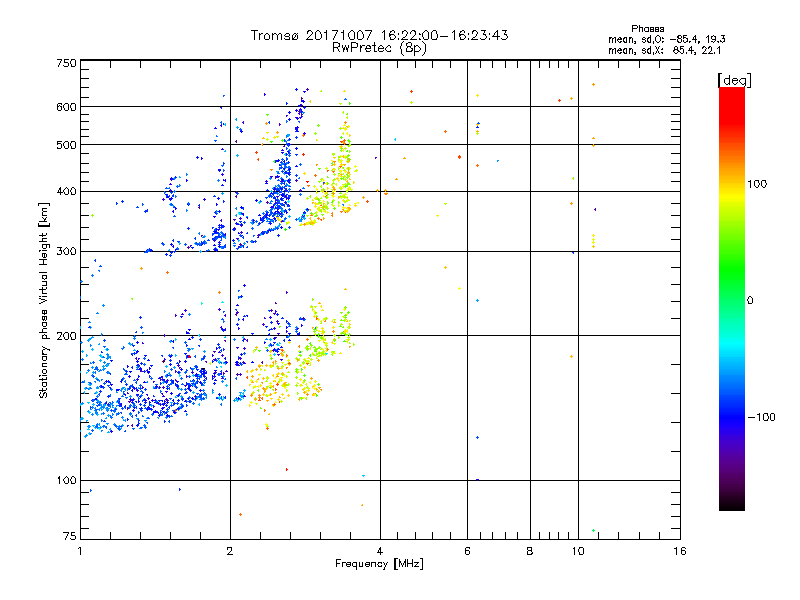This screenshot has width=800, height=600.
Task: Click the colorbar tick label '0'
Action: [x=750, y=301]
